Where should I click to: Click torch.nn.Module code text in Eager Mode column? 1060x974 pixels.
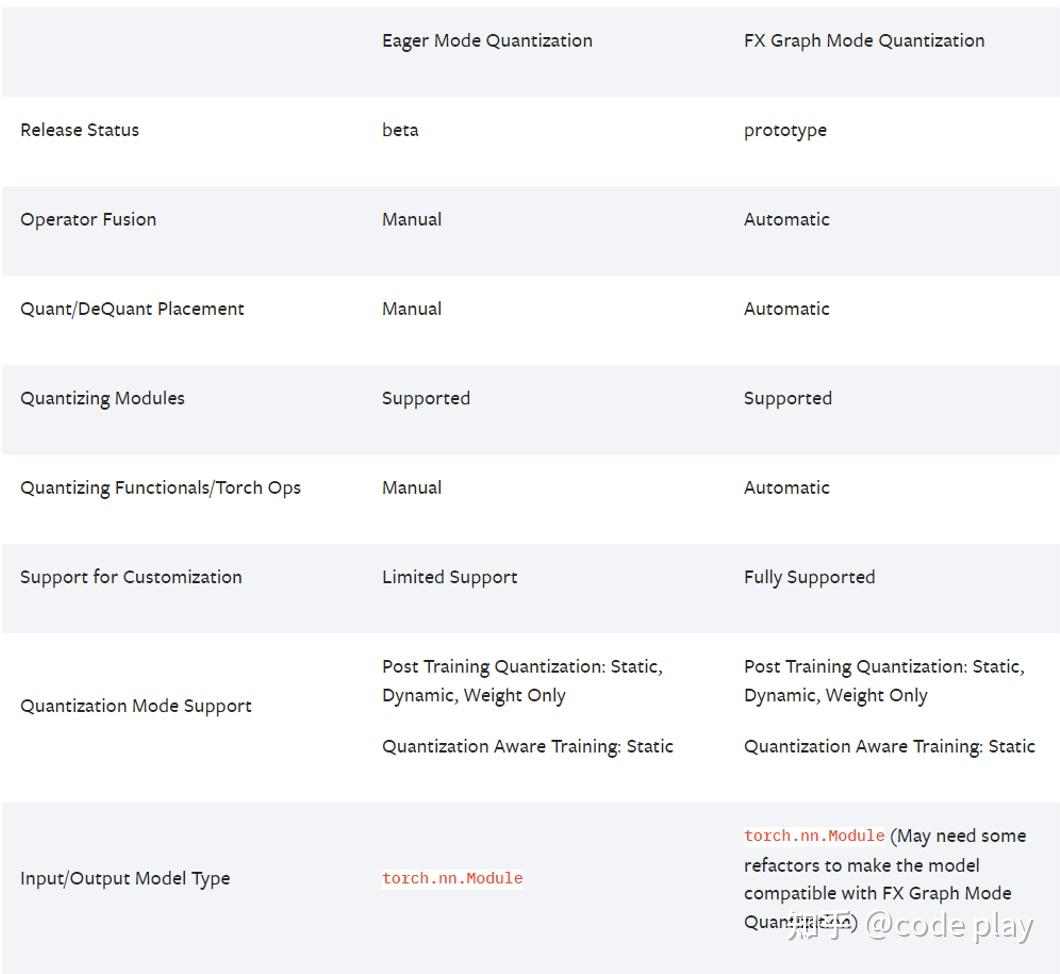point(452,878)
